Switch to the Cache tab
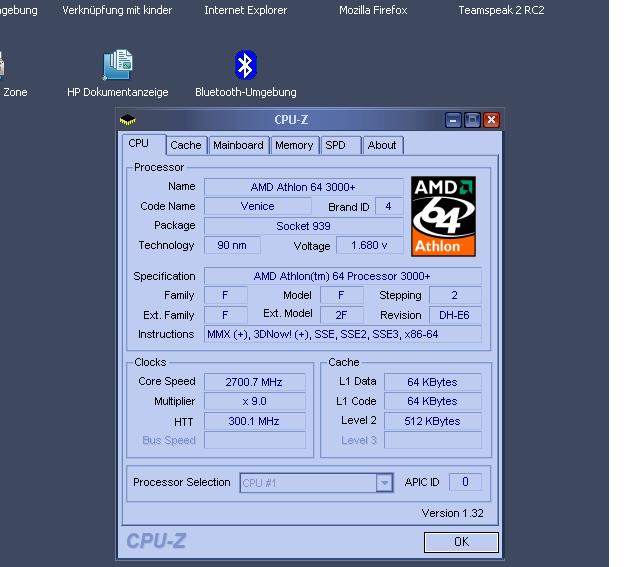 186,145
